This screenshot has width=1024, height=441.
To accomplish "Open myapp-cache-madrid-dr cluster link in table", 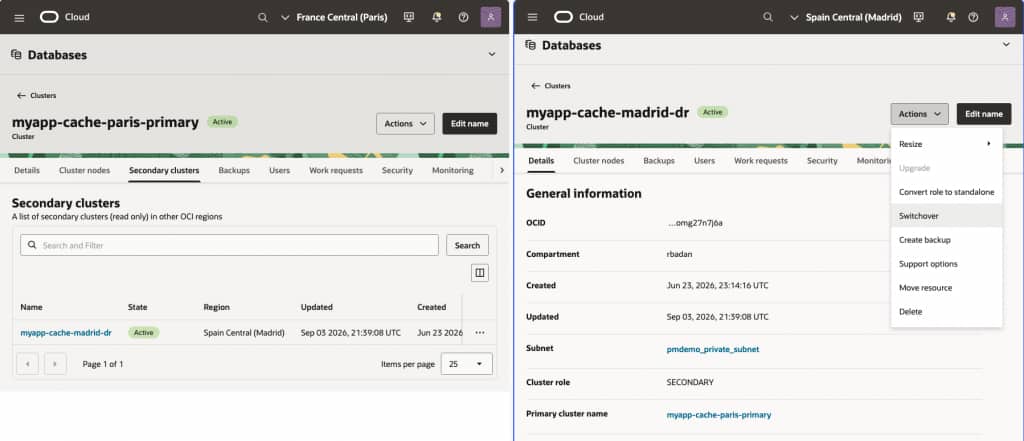I will point(66,333).
